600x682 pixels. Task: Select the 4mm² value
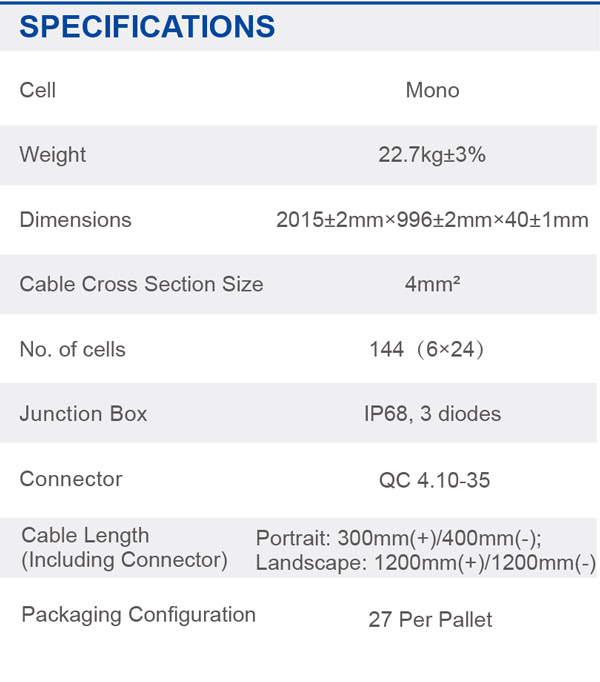click(432, 285)
